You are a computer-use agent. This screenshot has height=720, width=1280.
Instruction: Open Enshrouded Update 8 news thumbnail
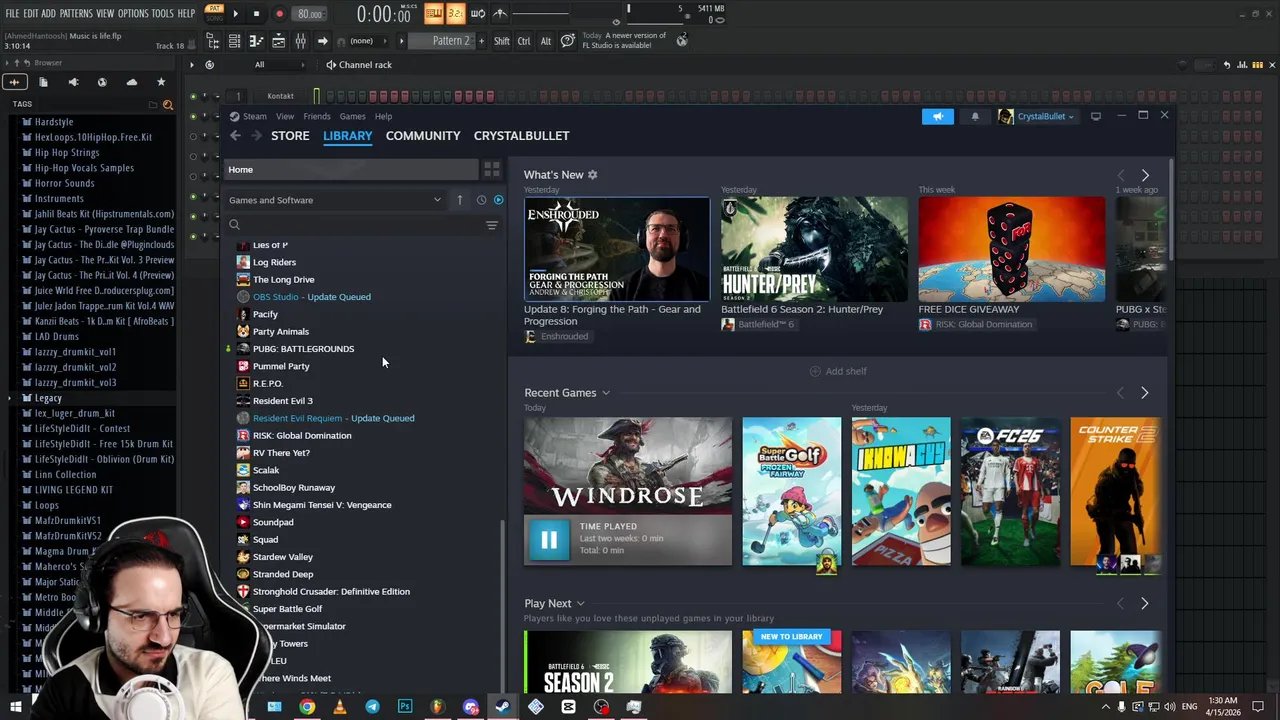[x=617, y=249]
